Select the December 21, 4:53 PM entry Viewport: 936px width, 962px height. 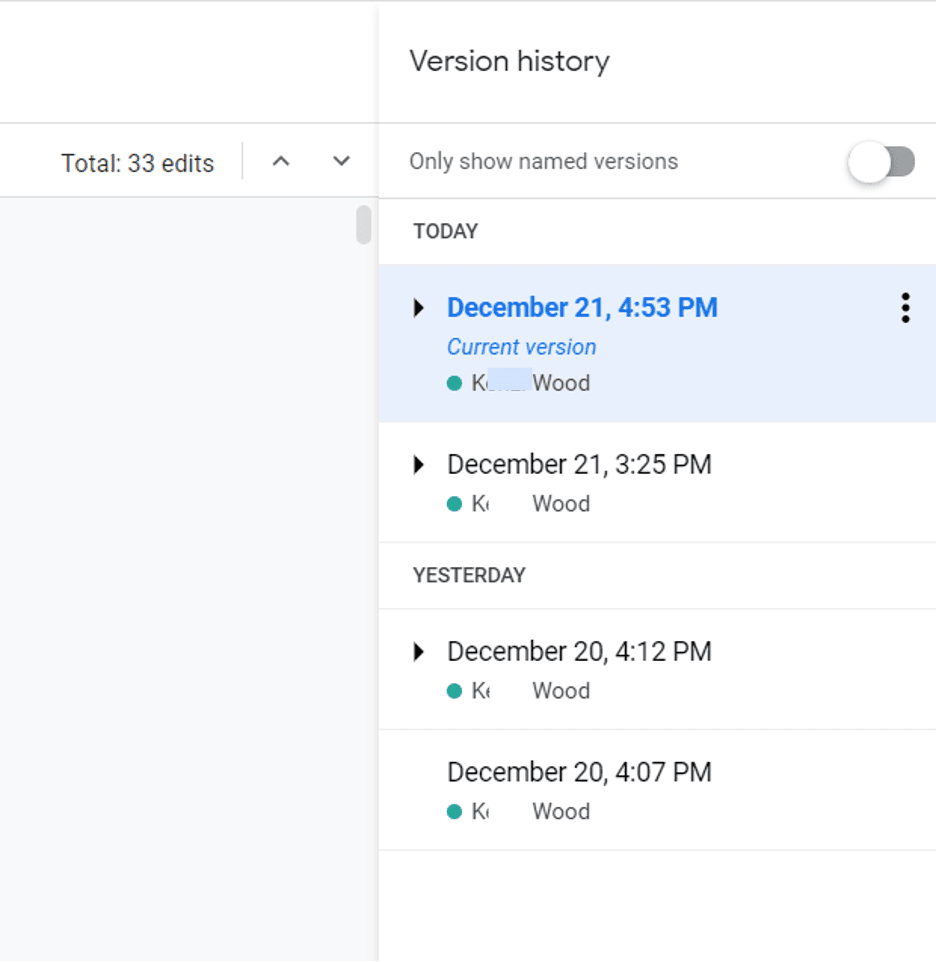[x=582, y=308]
